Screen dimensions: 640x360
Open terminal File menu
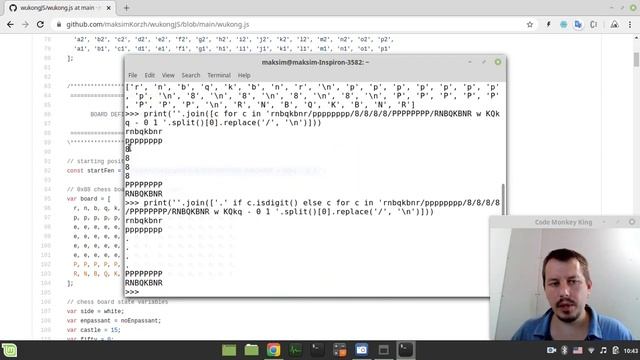click(x=133, y=75)
